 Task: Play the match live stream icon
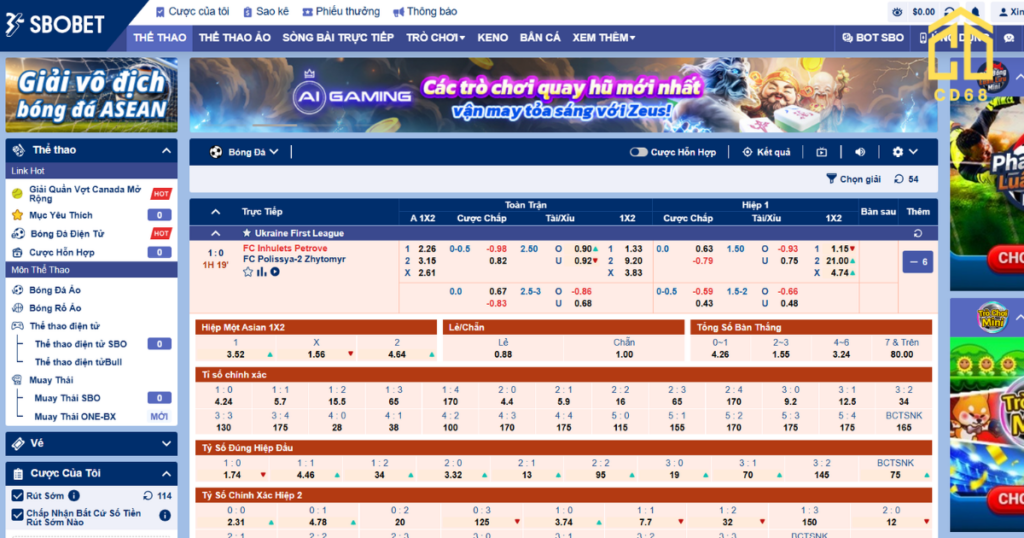(275, 272)
